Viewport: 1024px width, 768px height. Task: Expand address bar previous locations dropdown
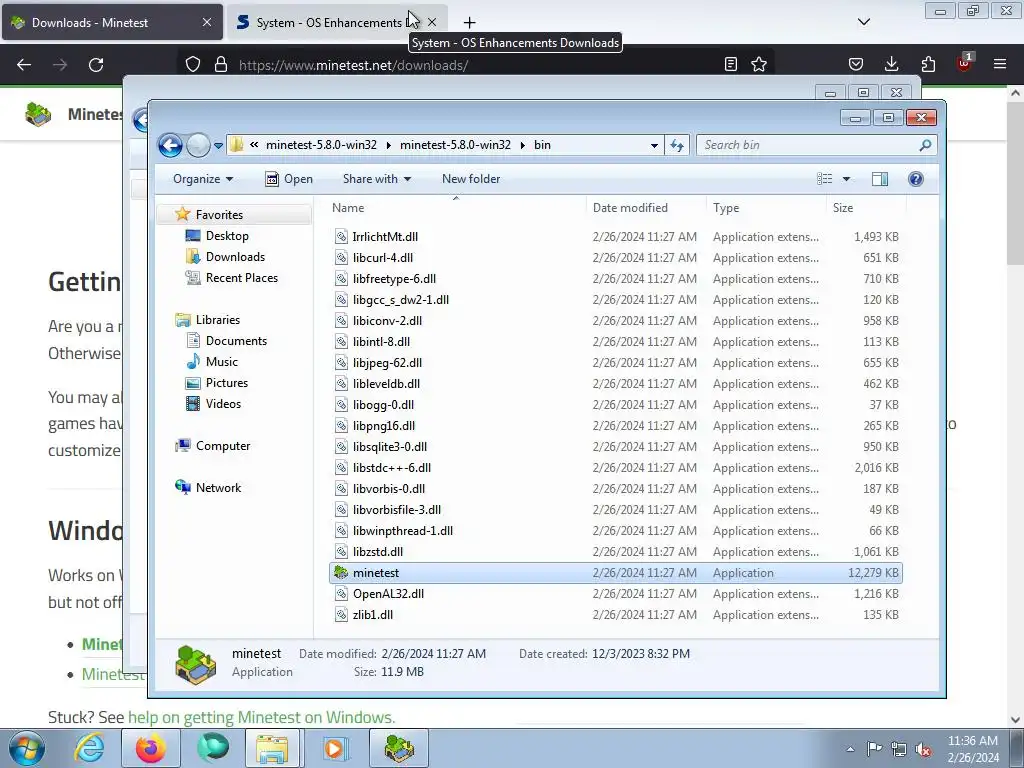[654, 146]
